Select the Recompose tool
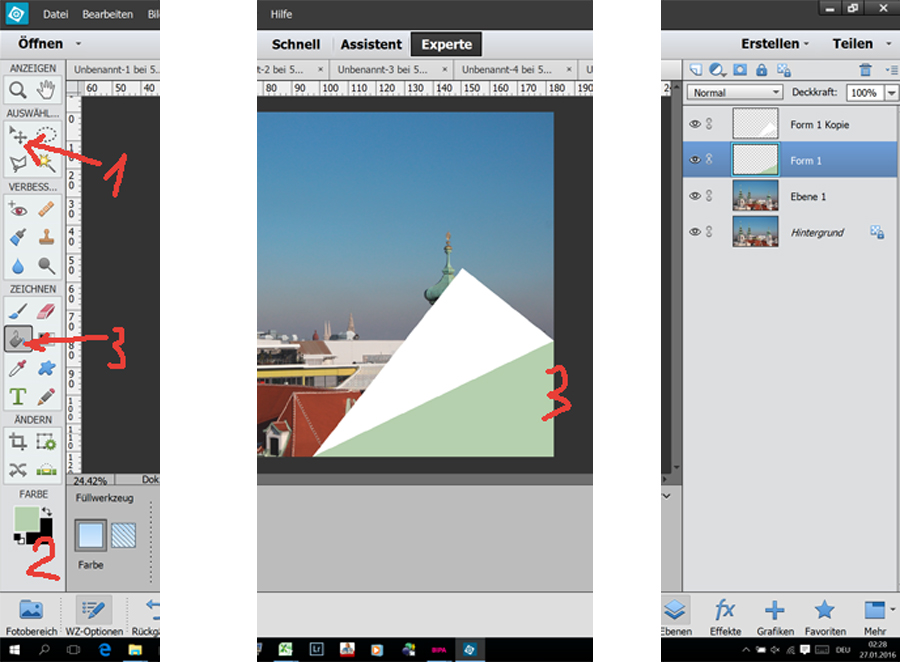900x662 pixels. click(x=46, y=442)
